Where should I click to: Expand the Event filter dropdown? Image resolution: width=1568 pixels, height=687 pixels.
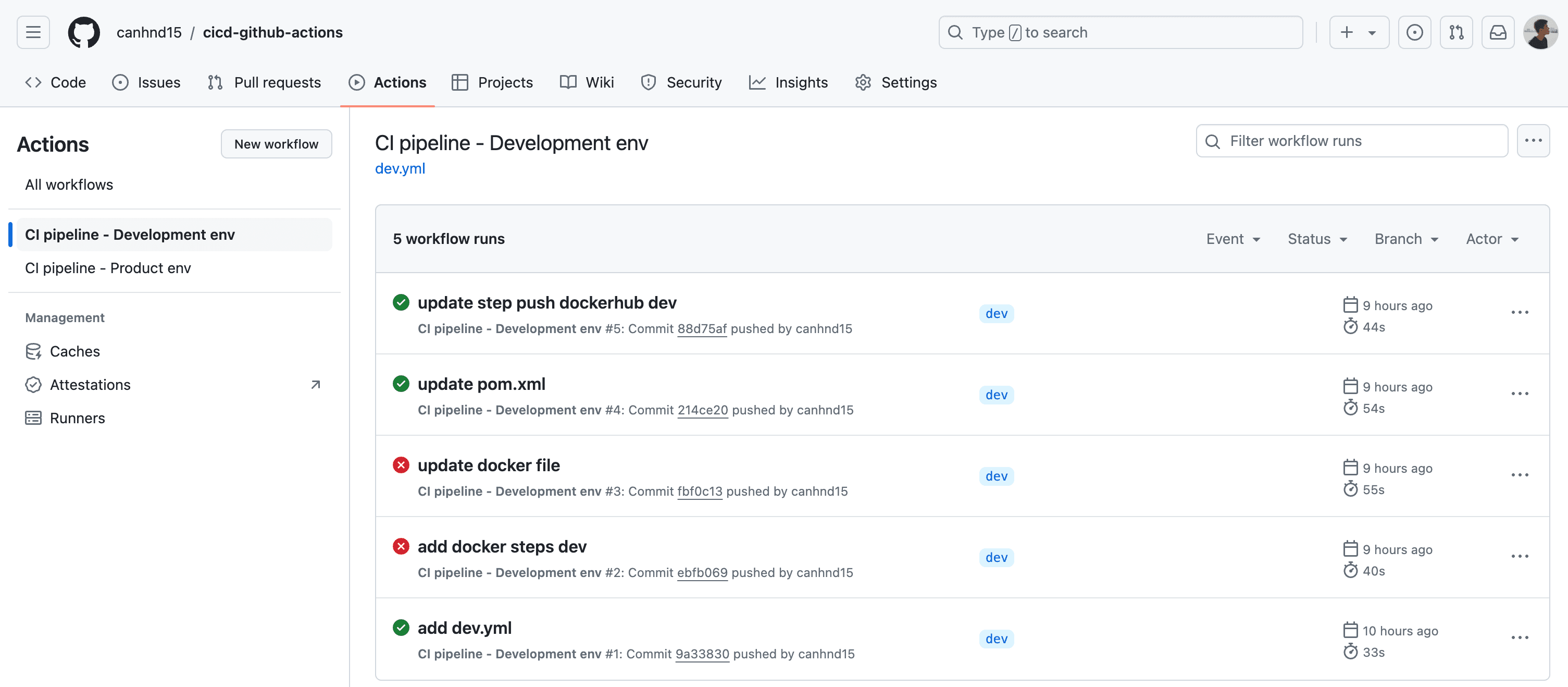click(1233, 239)
